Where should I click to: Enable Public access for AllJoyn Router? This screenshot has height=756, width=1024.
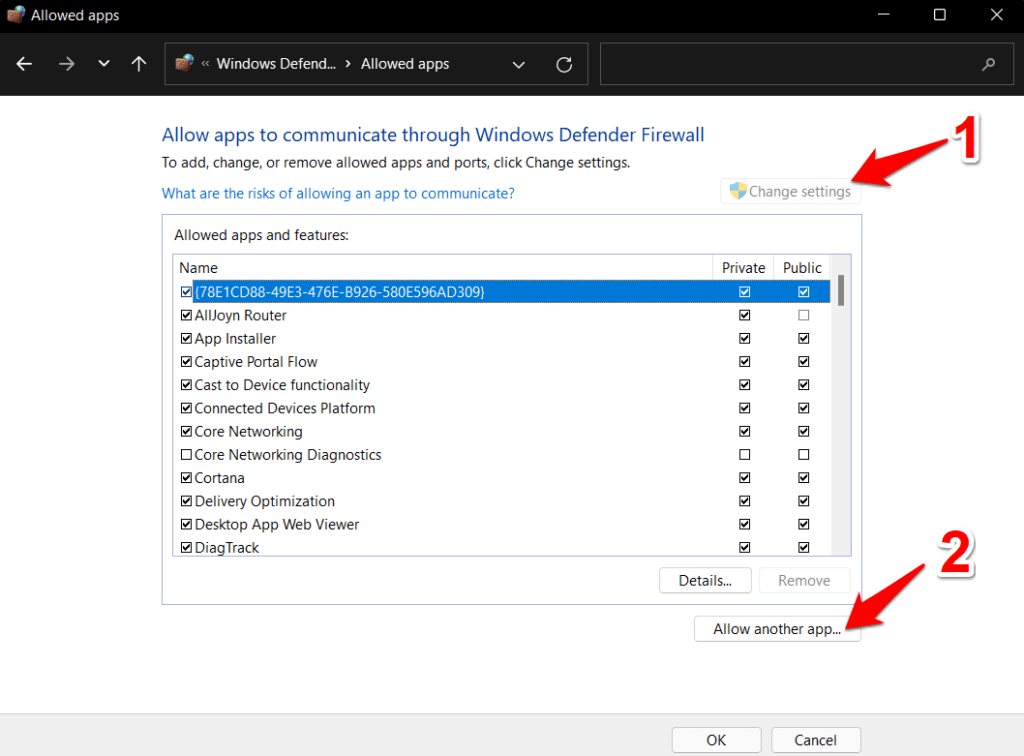pos(803,314)
